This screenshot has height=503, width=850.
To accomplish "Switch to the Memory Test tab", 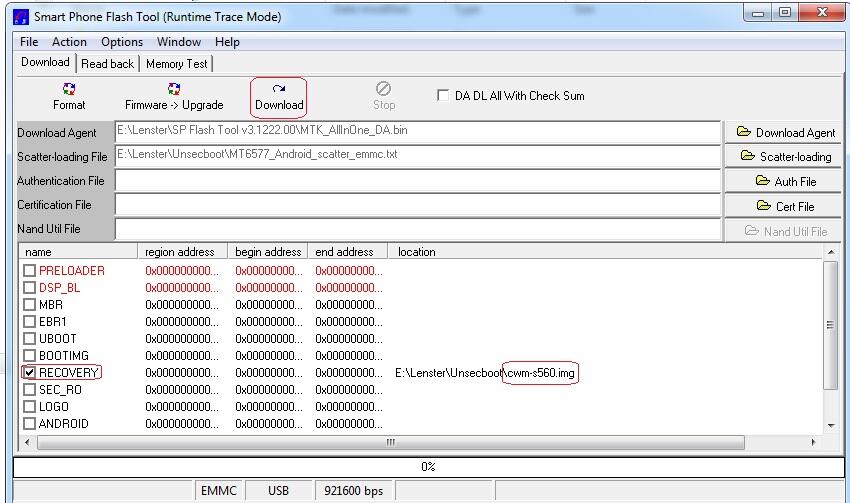I will point(177,64).
